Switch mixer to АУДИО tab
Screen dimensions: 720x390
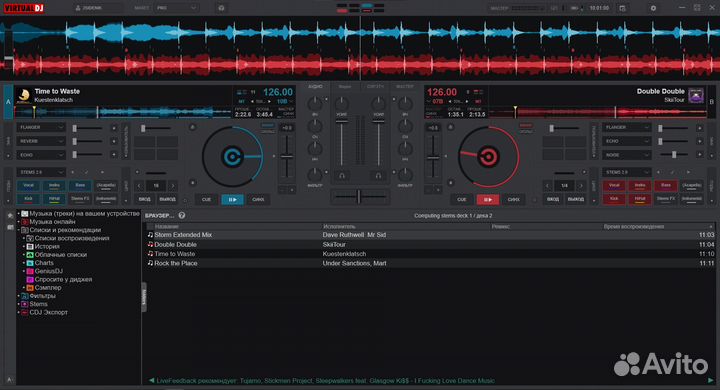pos(315,86)
